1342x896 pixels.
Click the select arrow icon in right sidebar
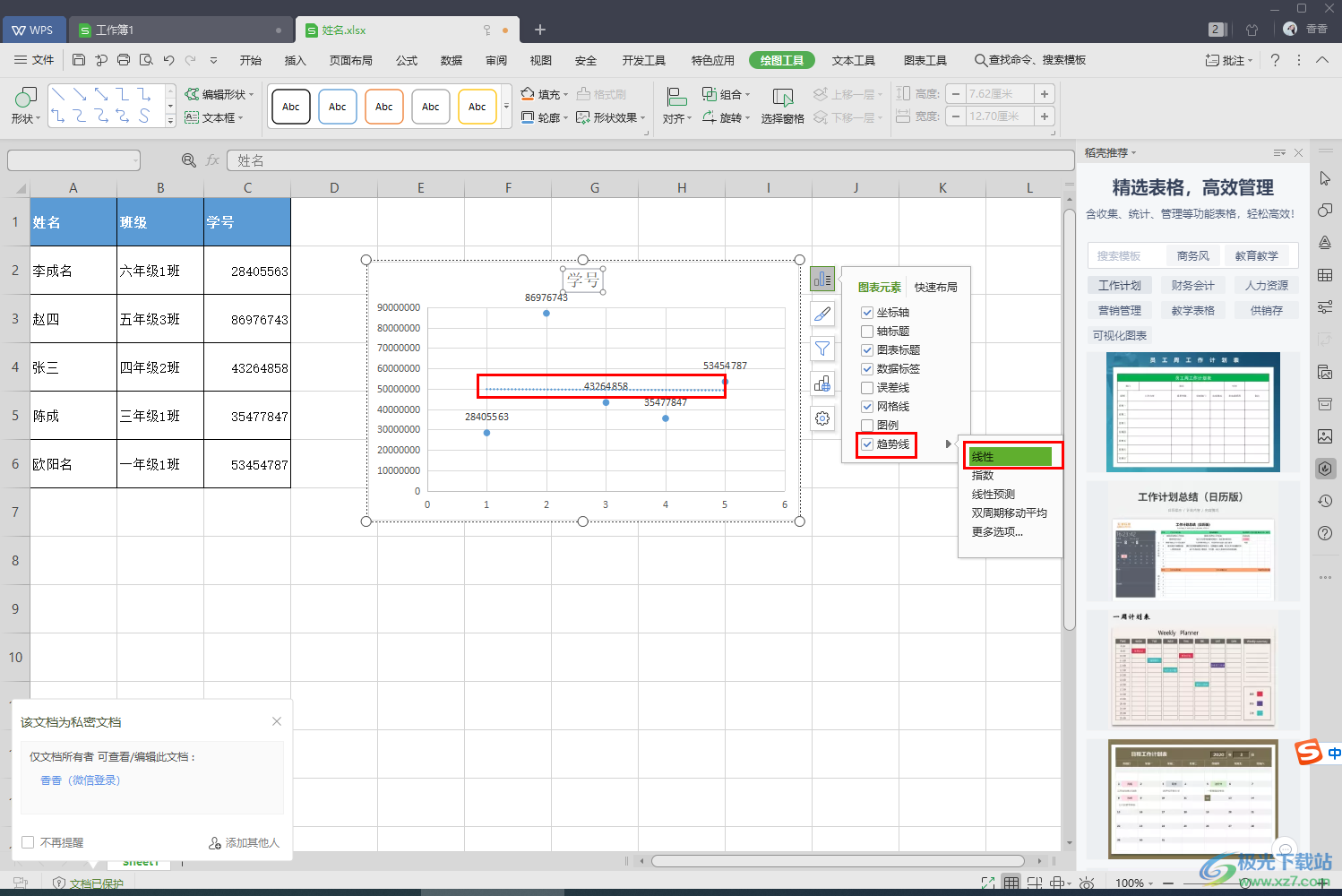click(1325, 179)
